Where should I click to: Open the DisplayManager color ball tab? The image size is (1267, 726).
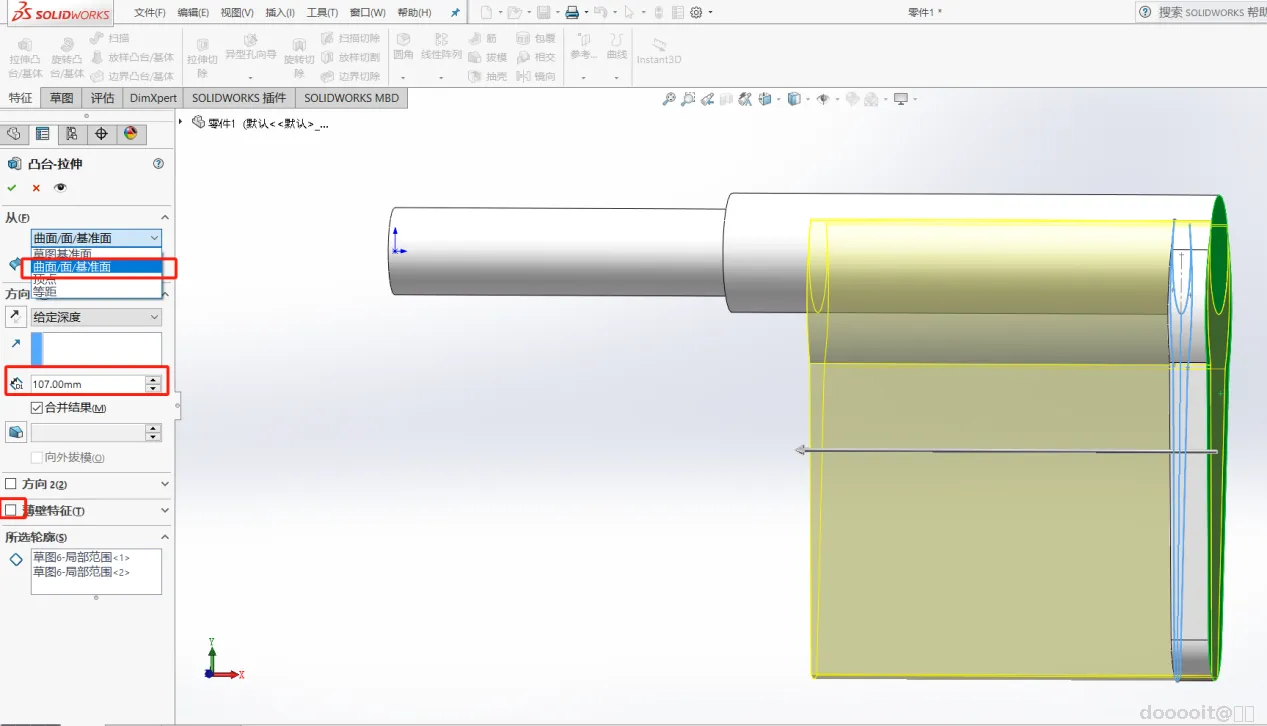point(129,134)
